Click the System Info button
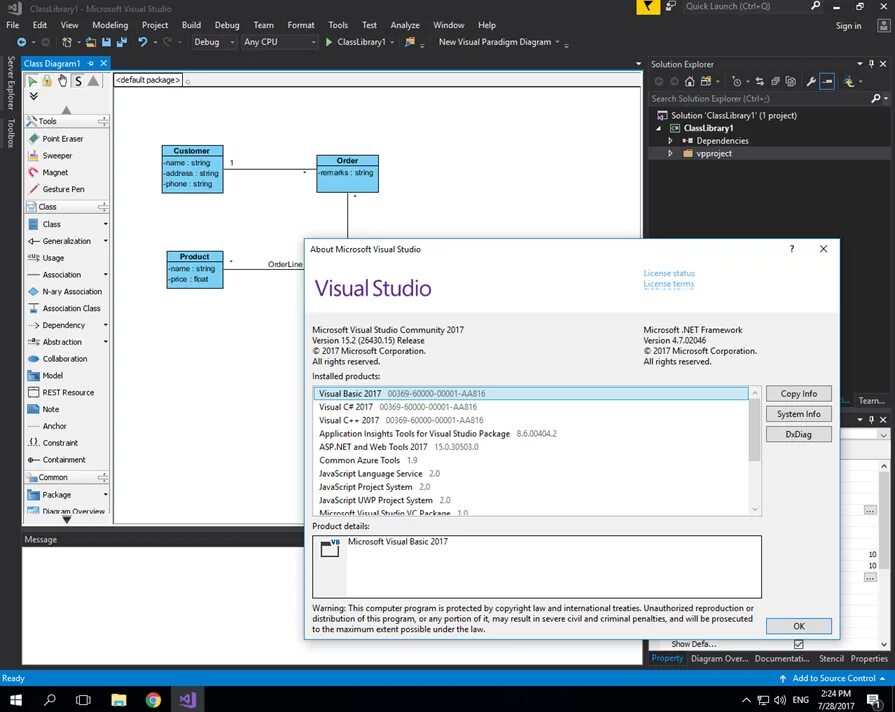The image size is (895, 712). pos(799,414)
